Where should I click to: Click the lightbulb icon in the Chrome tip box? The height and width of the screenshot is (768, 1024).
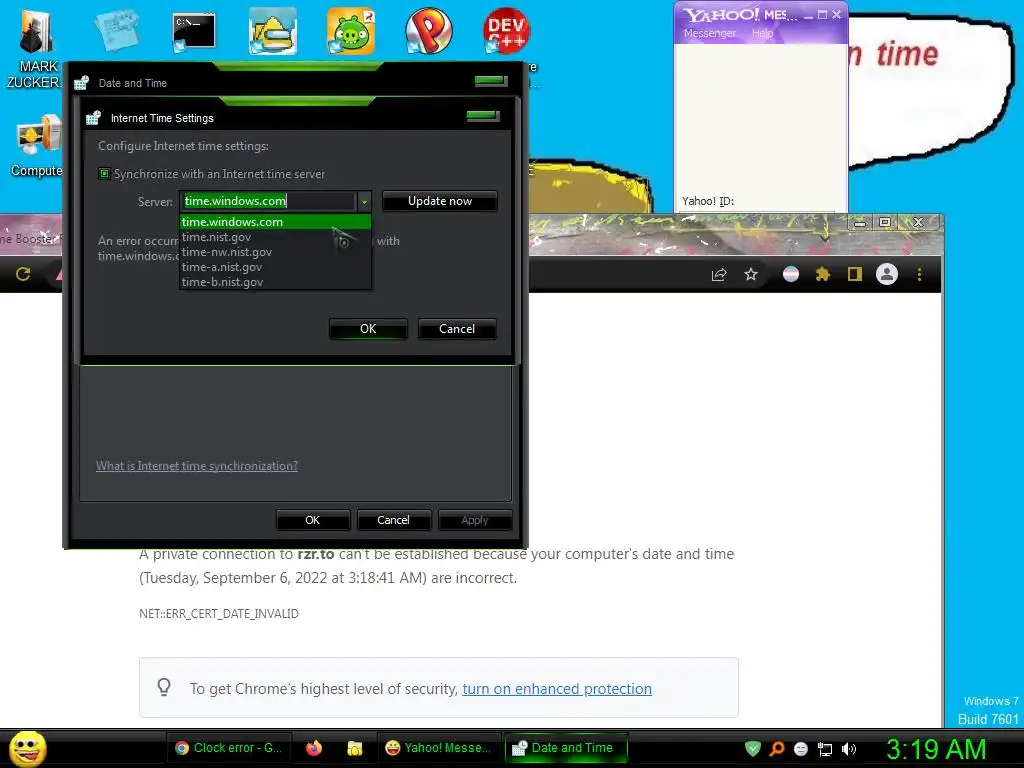pyautogui.click(x=164, y=687)
